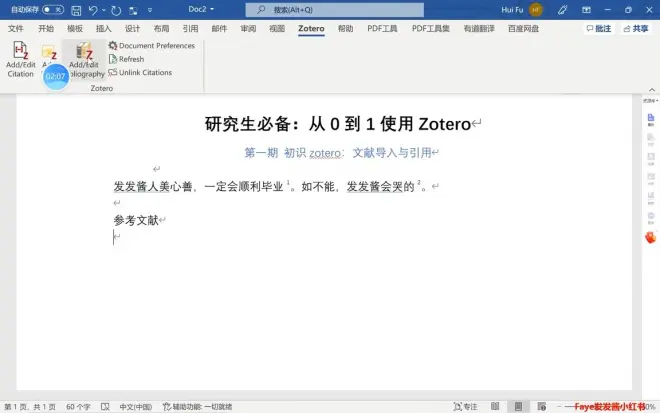Image resolution: width=660 pixels, height=413 pixels.
Task: Click the 参考文献 heading text
Action: pos(136,220)
